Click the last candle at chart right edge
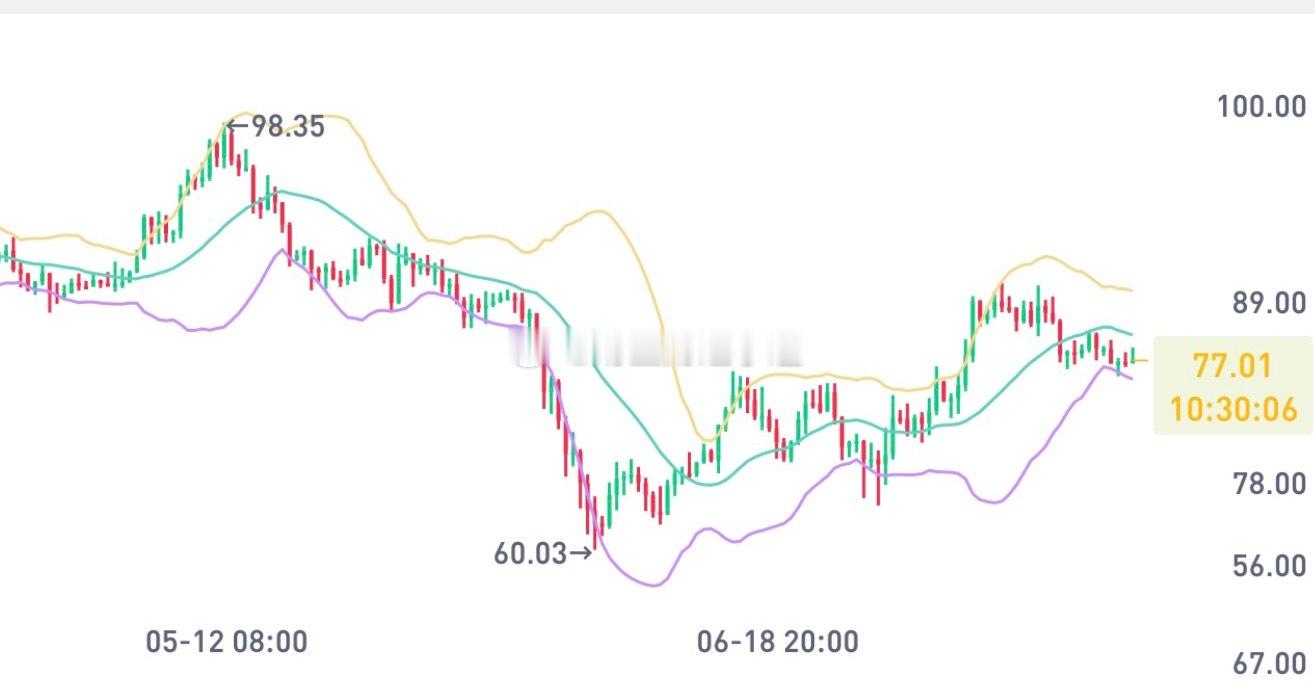The height and width of the screenshot is (697, 1315). [1133, 355]
